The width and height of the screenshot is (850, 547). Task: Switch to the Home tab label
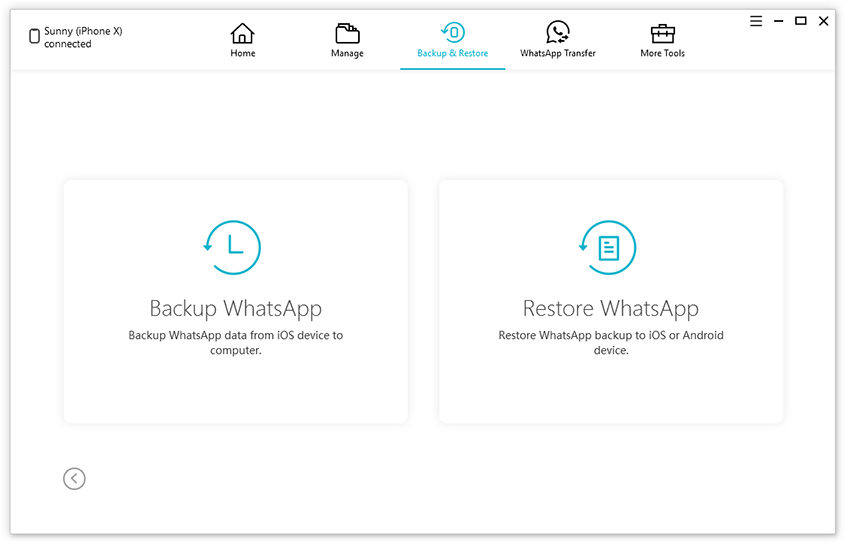coord(242,53)
